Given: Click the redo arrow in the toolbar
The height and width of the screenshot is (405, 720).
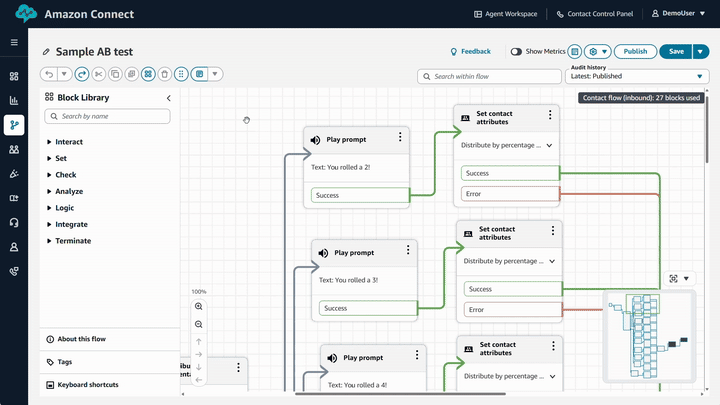Looking at the screenshot, I should [81, 74].
